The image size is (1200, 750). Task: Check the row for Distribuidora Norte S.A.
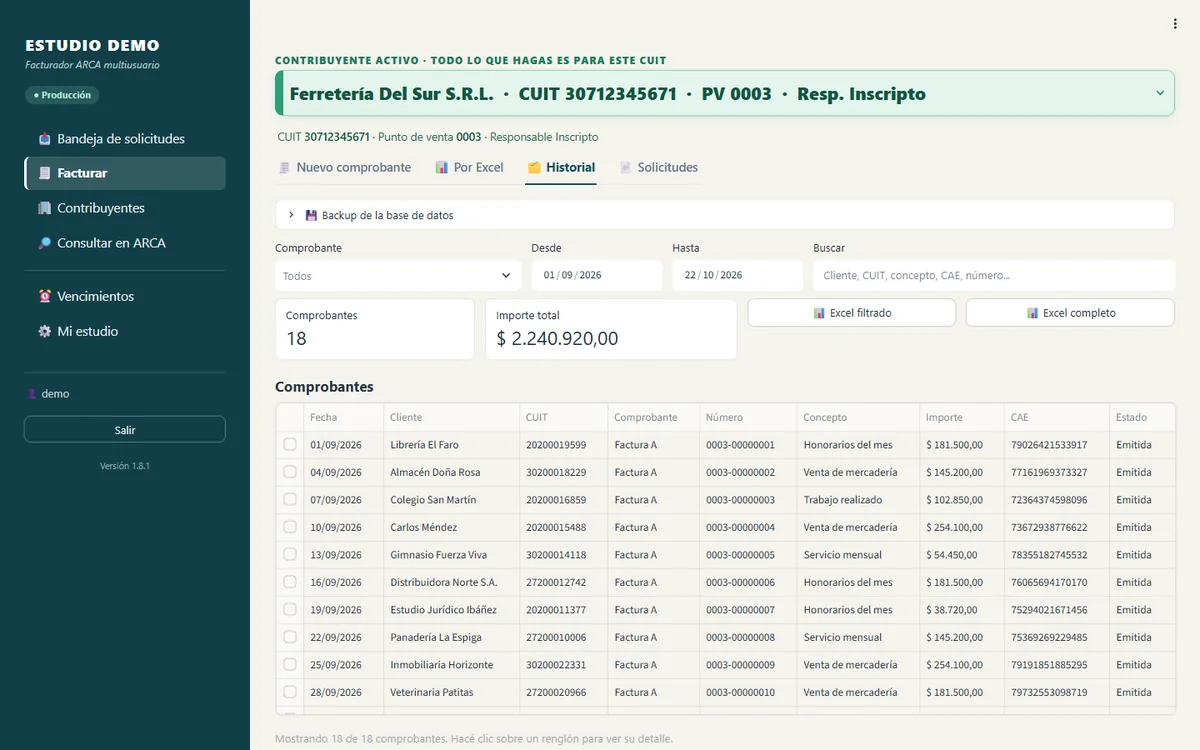pos(290,582)
